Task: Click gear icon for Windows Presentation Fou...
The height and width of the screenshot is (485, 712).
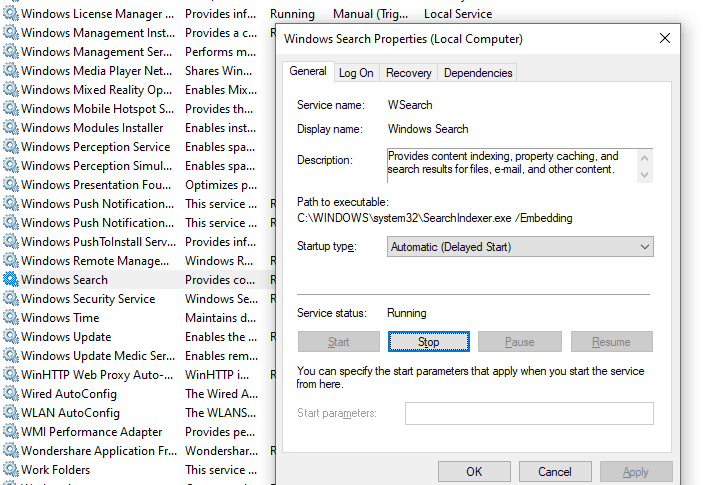Action: coord(11,185)
